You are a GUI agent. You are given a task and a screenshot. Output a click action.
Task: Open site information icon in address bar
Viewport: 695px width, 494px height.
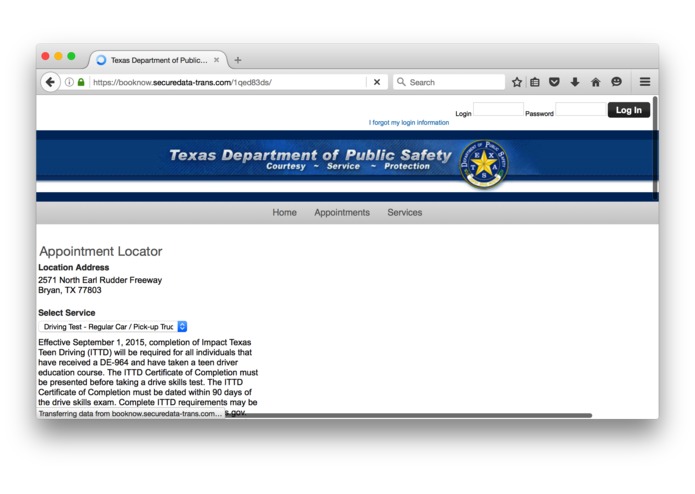coord(69,82)
